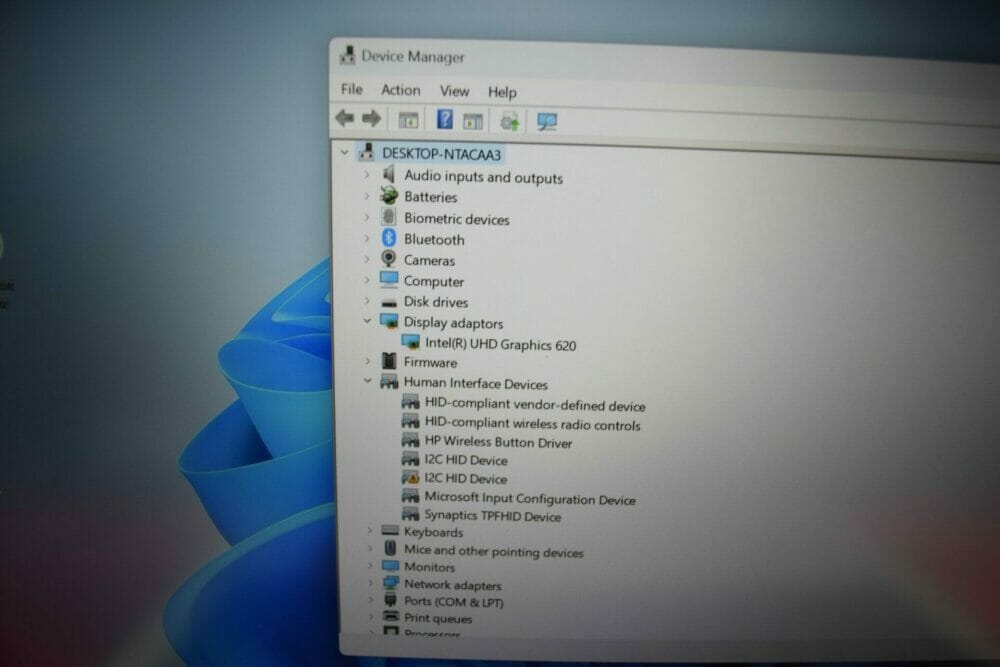Open the Help menu

(502, 92)
